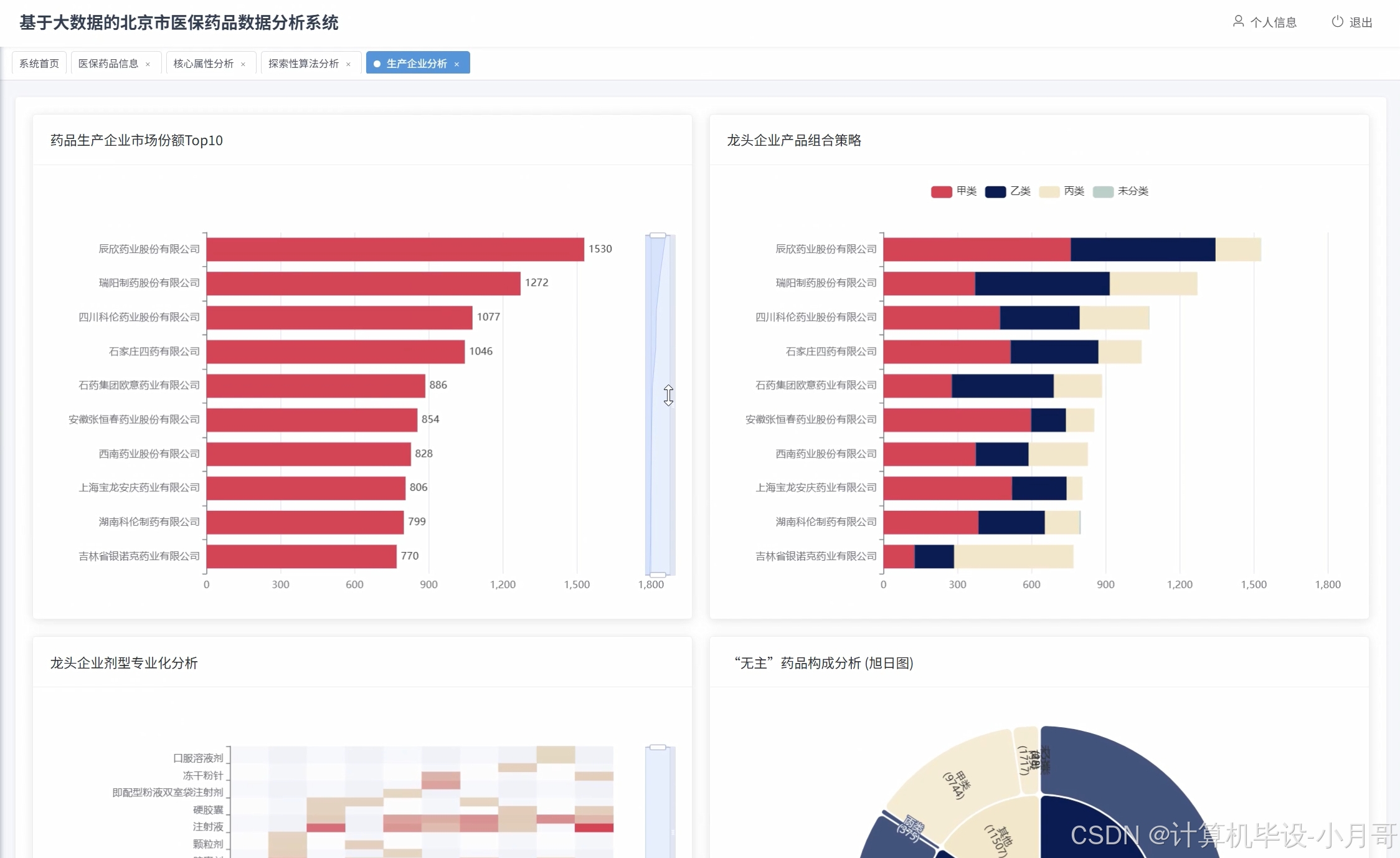Click the 硬胶囊 heatmap axis label
Screen dimensions: 1400x858
coord(208,810)
